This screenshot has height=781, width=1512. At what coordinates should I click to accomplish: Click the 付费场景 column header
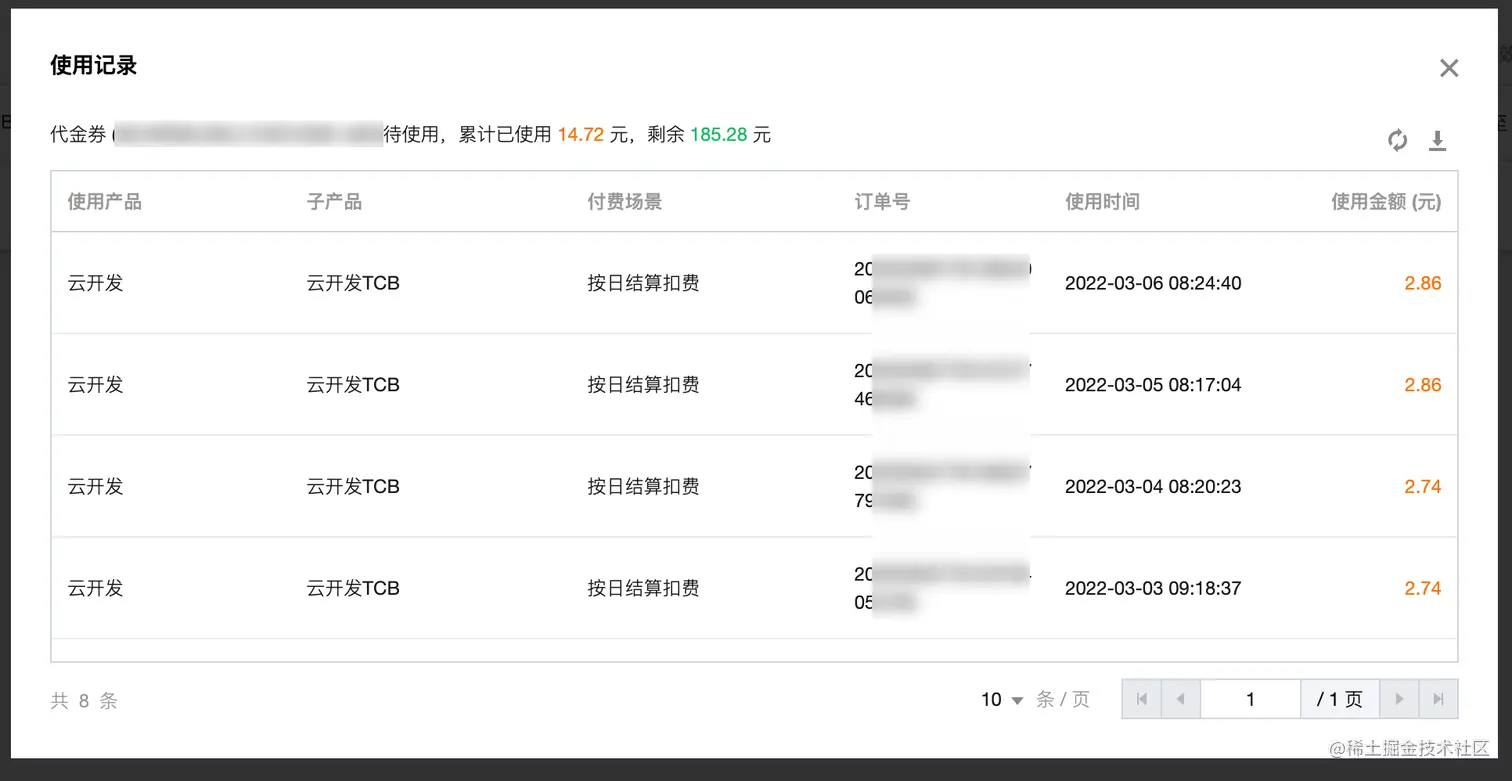[625, 202]
